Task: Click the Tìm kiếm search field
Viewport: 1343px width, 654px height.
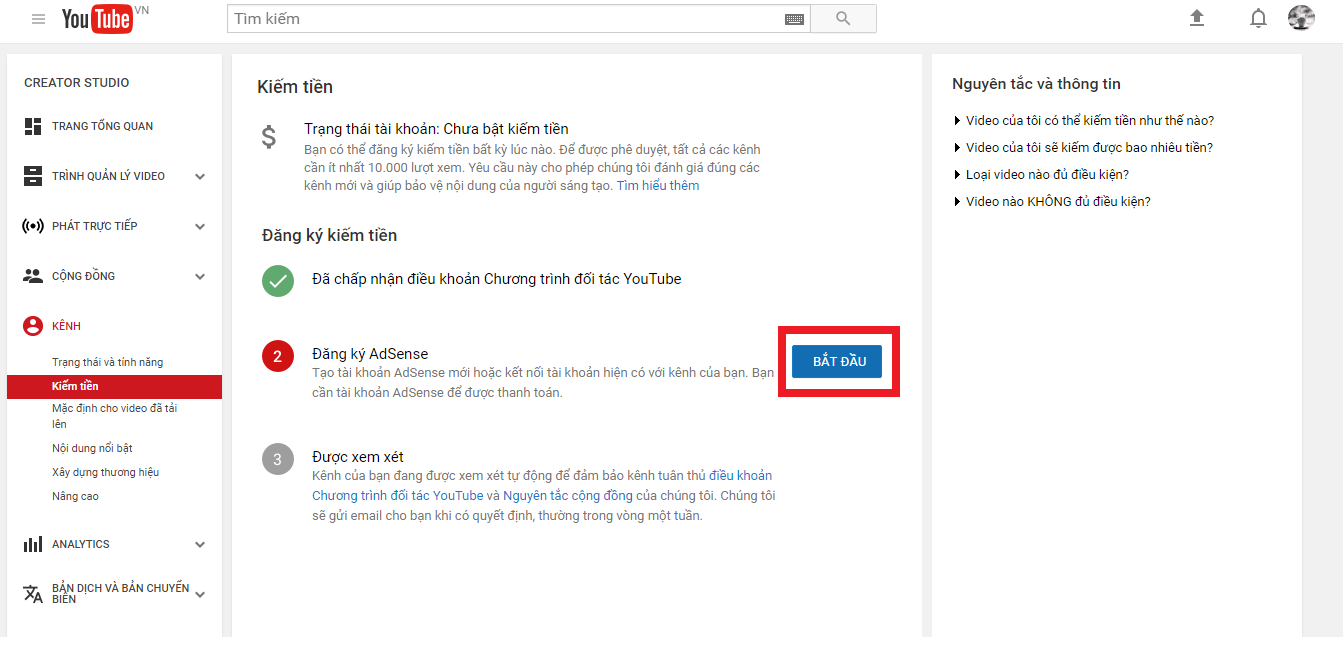Action: (506, 19)
